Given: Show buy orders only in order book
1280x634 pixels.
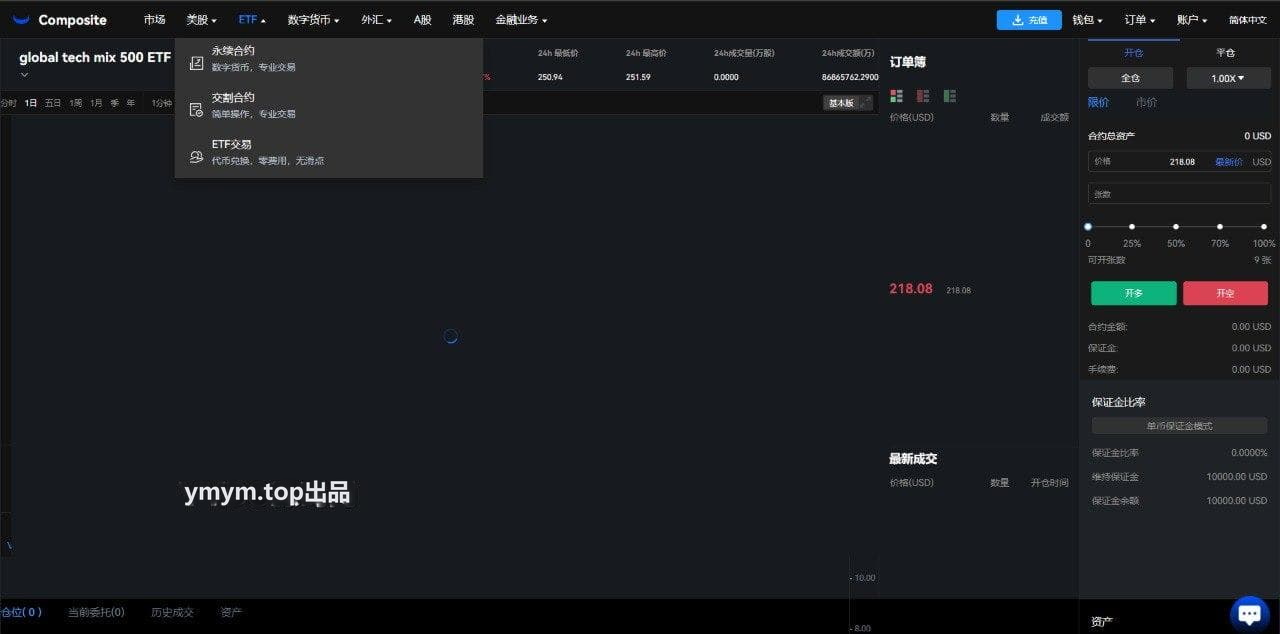Looking at the screenshot, I should click(x=949, y=96).
